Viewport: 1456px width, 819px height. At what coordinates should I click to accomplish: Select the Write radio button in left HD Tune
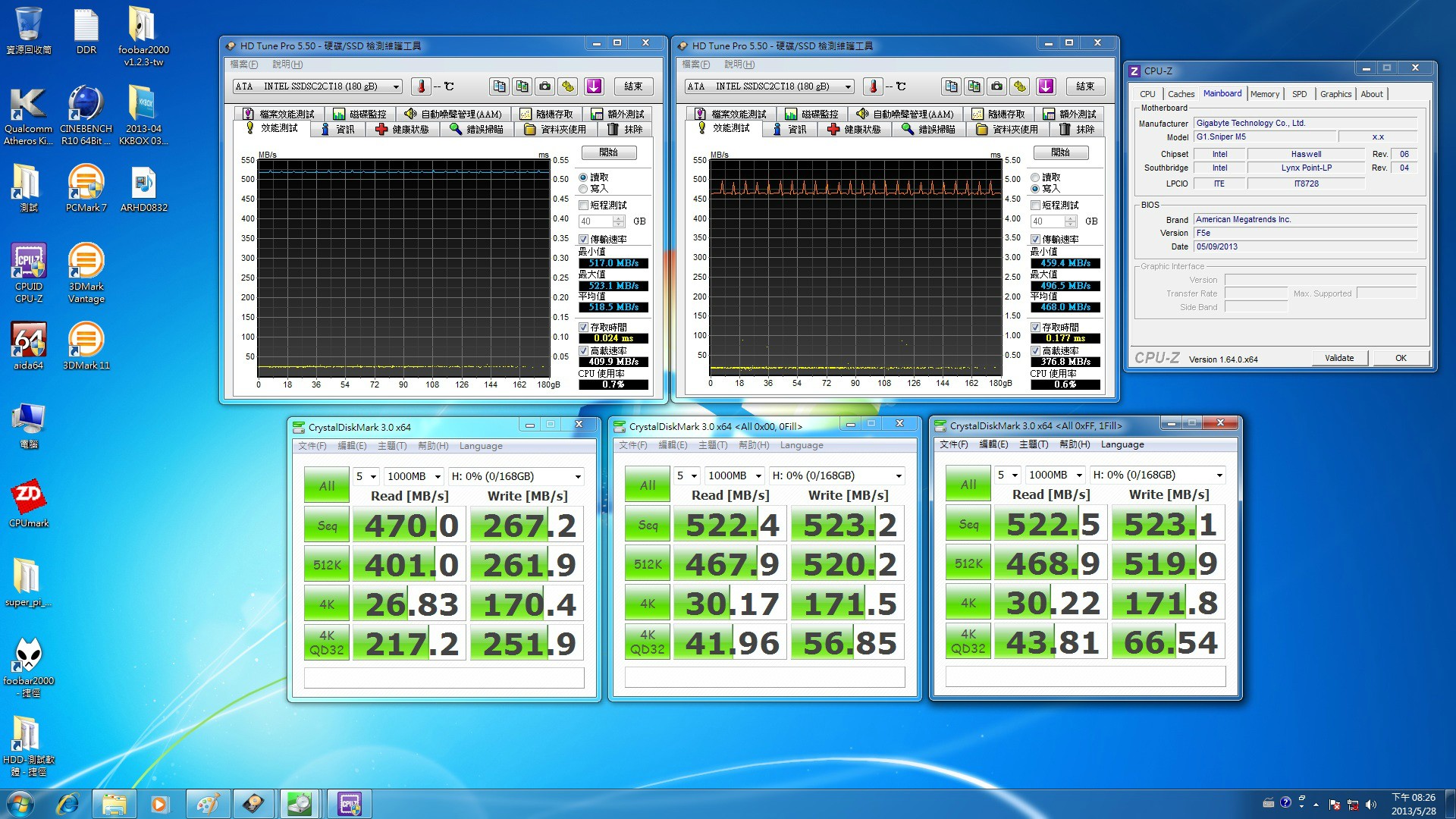(x=583, y=189)
